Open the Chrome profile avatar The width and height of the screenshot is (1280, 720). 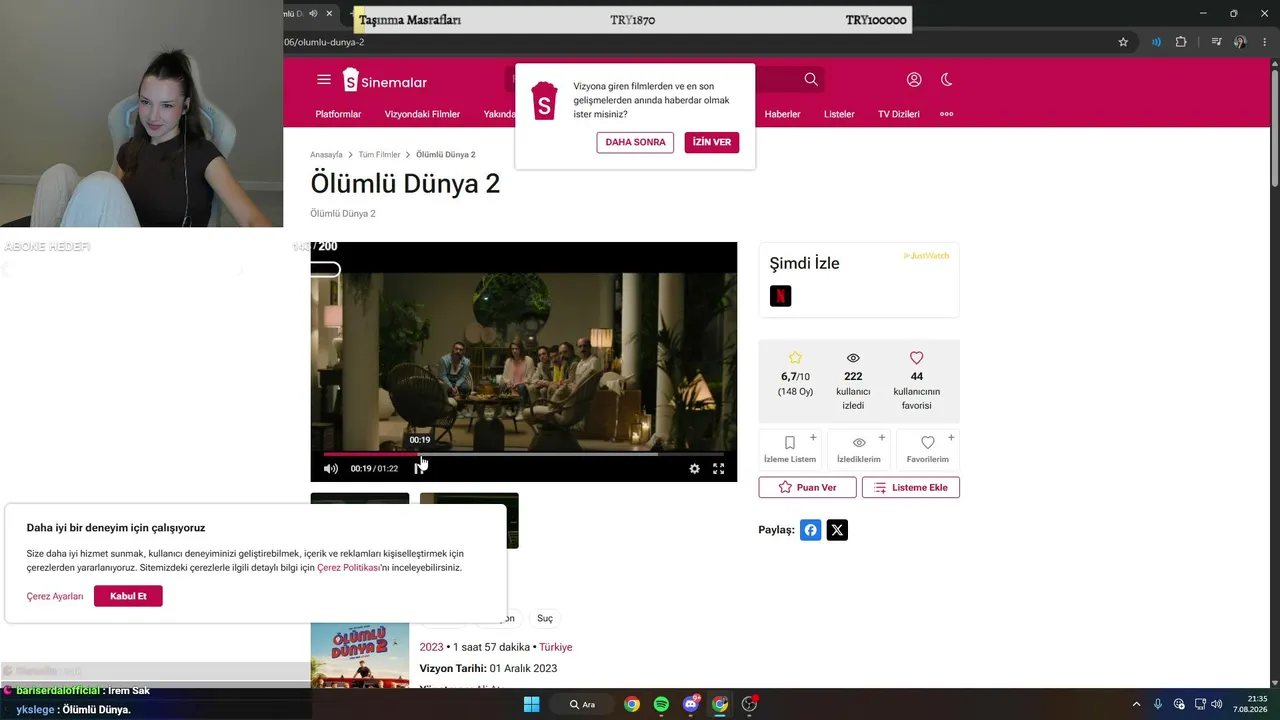pos(1241,42)
